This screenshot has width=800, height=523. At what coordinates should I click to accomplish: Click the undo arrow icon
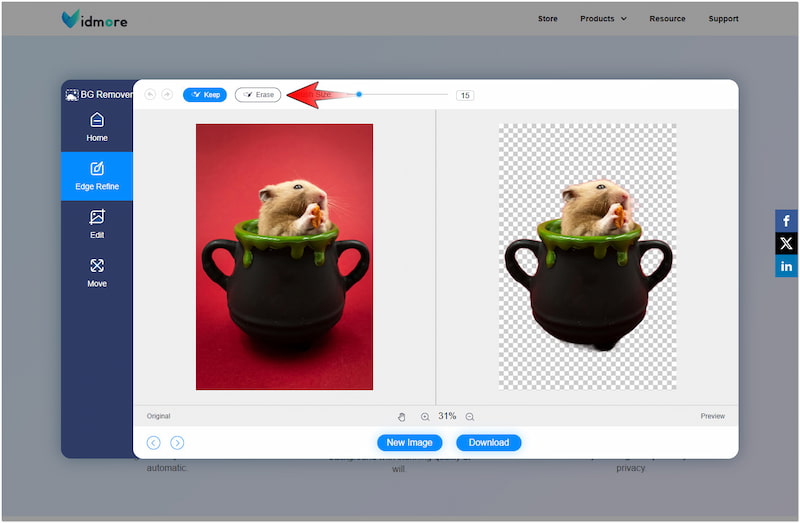point(150,95)
